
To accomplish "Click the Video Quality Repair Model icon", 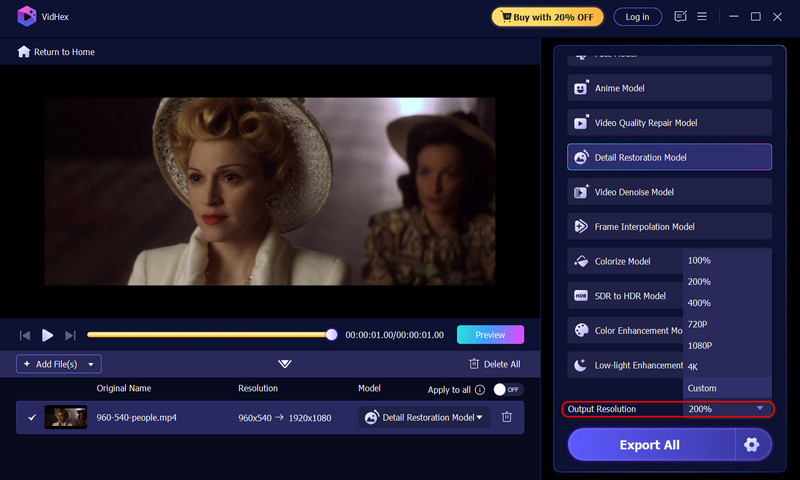I will 581,122.
